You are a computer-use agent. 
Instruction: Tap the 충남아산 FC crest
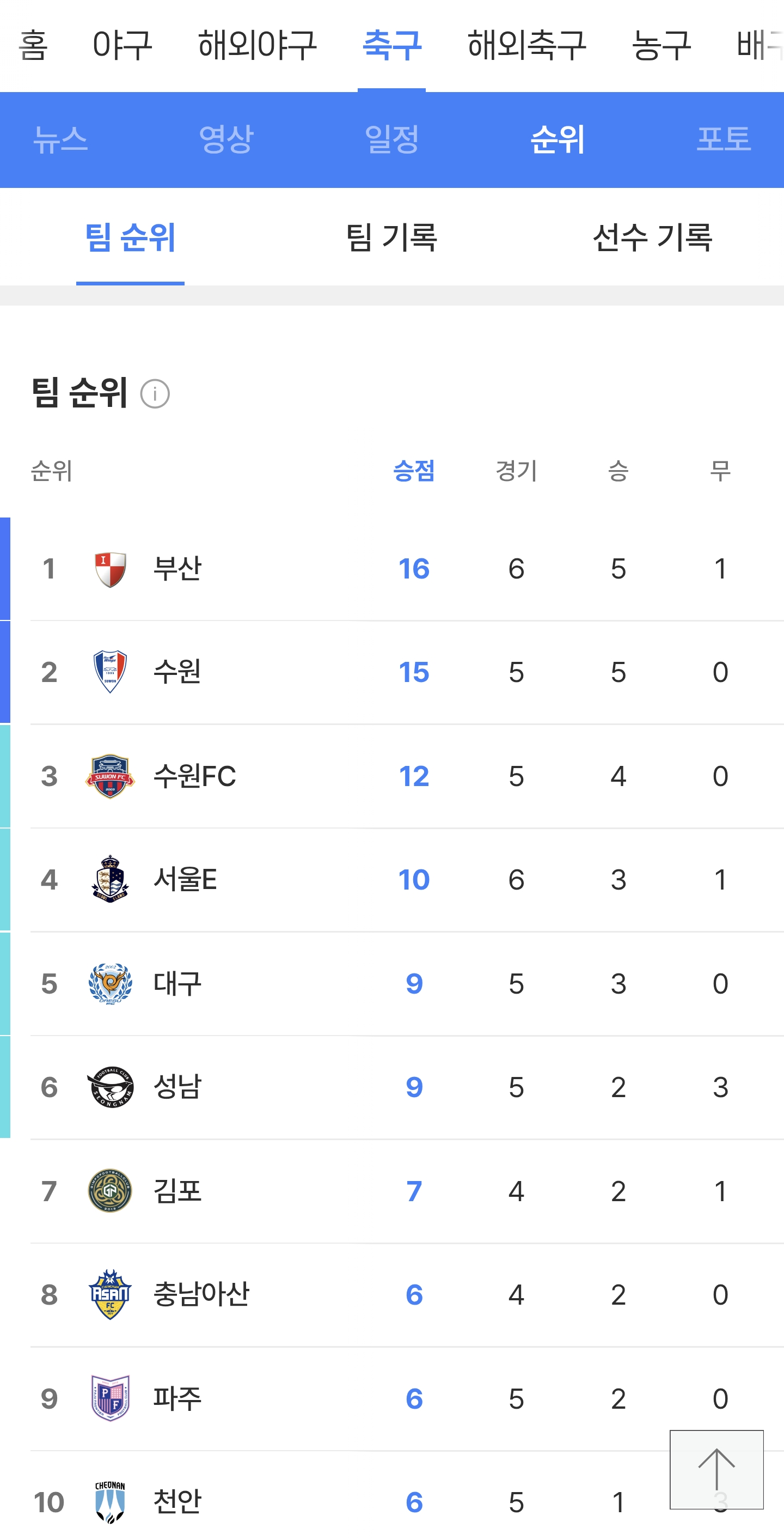111,1294
